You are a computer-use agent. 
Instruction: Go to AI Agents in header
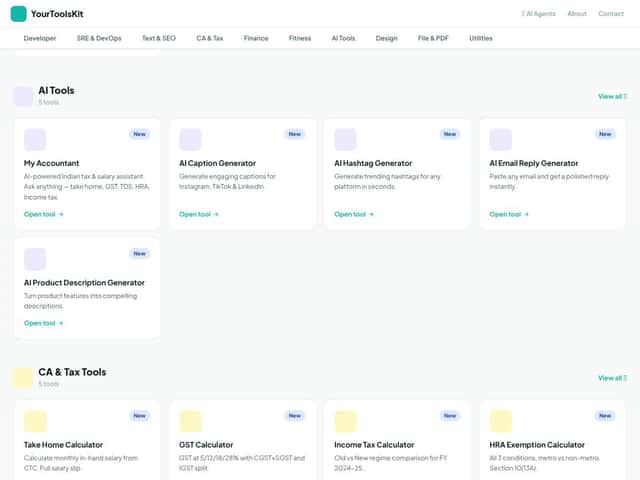tap(538, 13)
